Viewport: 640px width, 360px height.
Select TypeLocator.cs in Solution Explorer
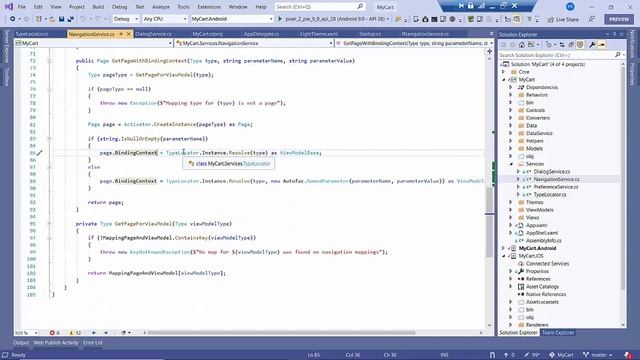550,195
